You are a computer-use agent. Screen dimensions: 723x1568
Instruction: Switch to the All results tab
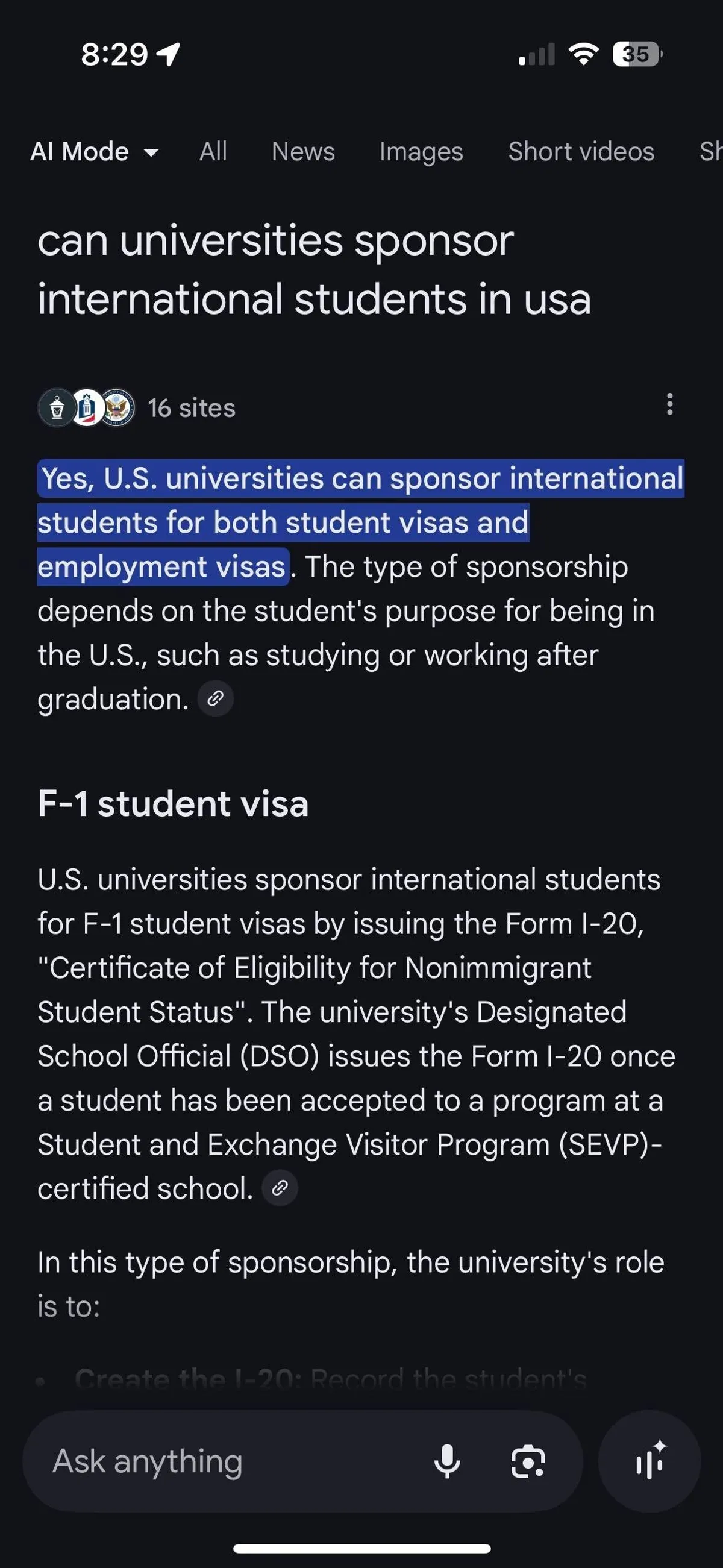tap(213, 152)
